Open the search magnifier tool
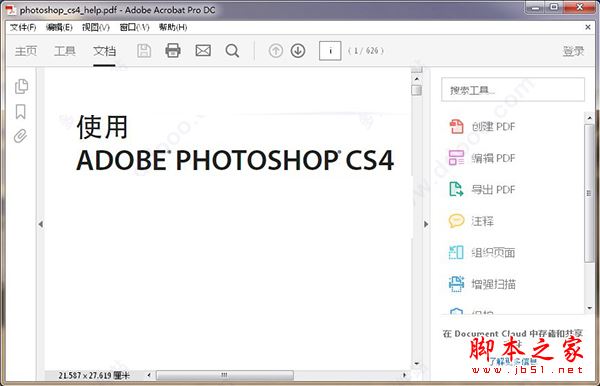 click(232, 50)
